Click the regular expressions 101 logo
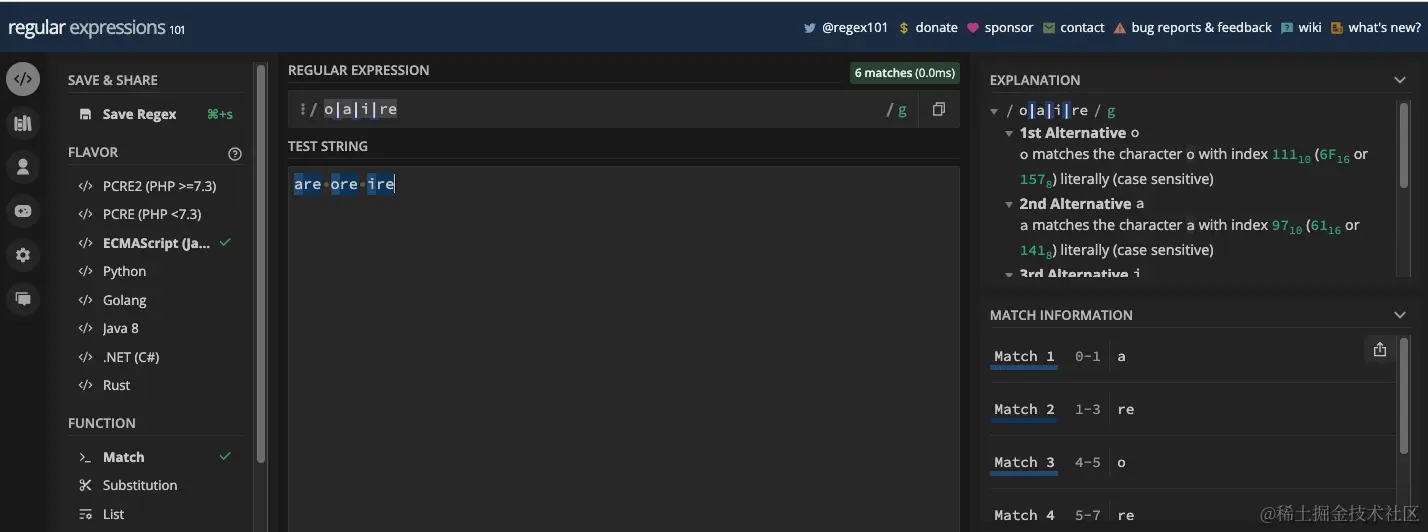Image resolution: width=1428 pixels, height=532 pixels. pos(97,28)
